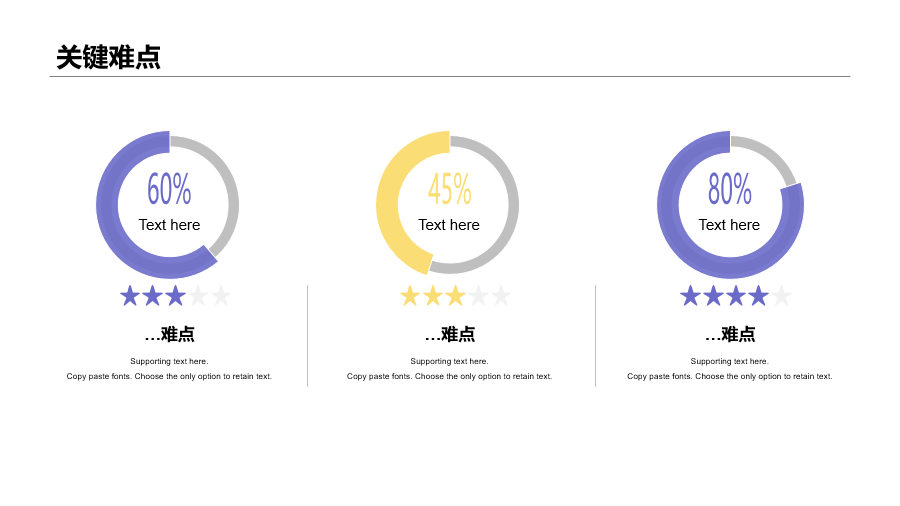Click the …难点 heading below the 60% chart

[x=169, y=334]
